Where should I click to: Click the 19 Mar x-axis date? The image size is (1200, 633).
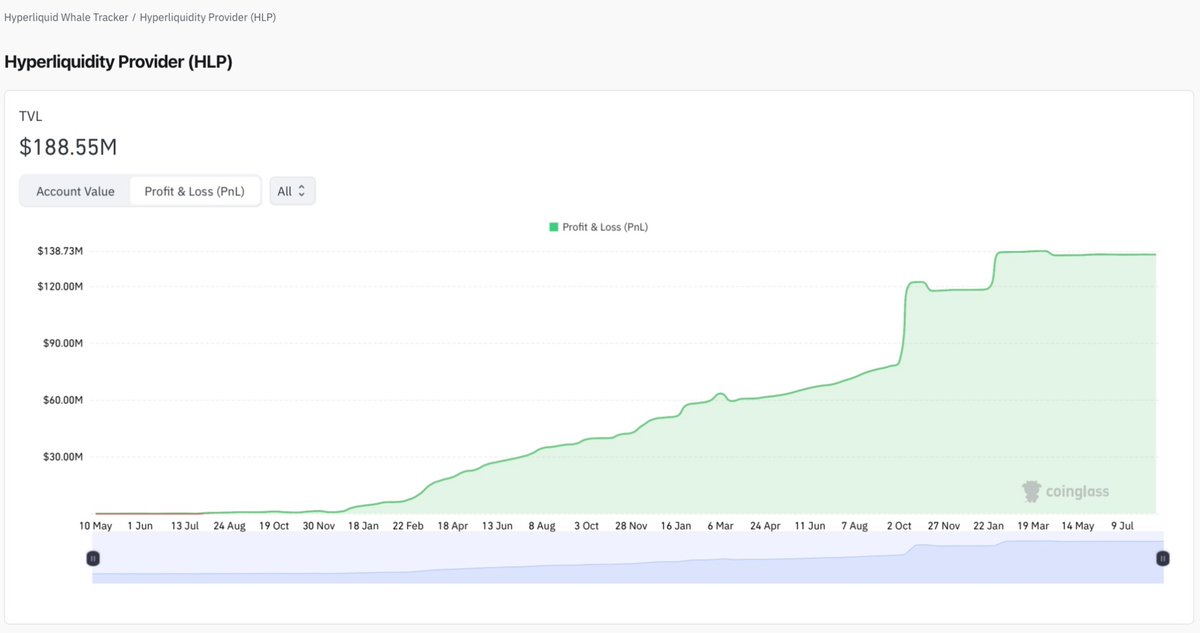(x=1033, y=525)
